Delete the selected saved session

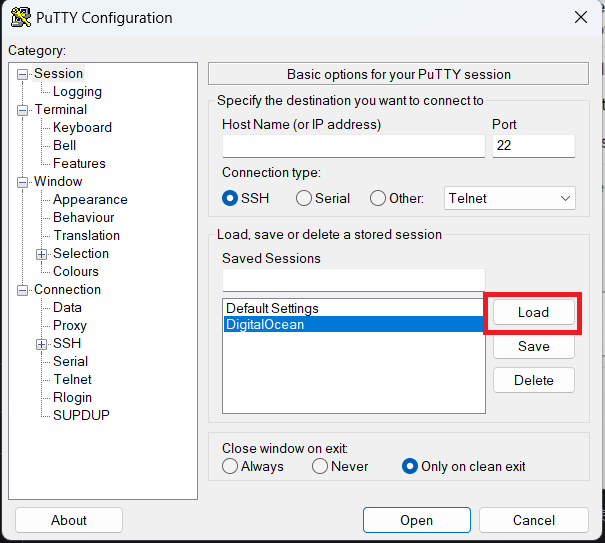(533, 380)
